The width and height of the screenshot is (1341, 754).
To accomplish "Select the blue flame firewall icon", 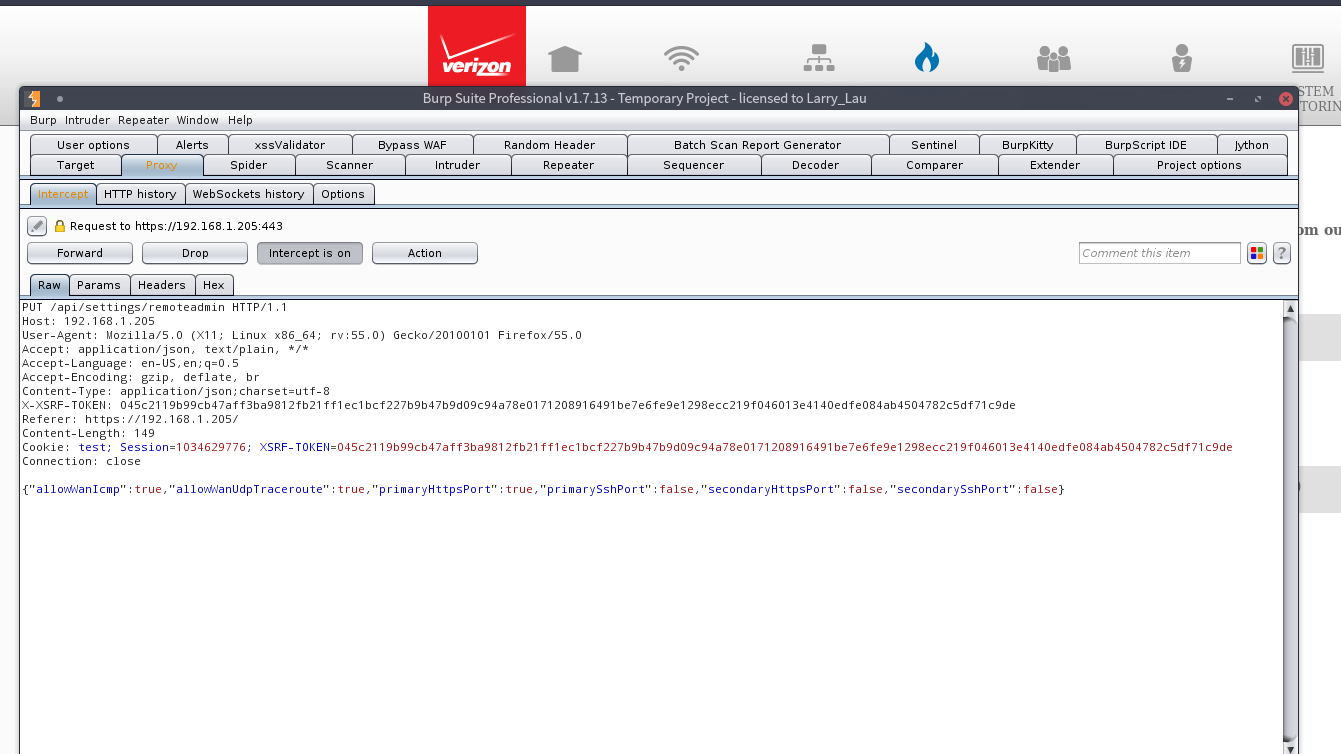I will coord(927,59).
